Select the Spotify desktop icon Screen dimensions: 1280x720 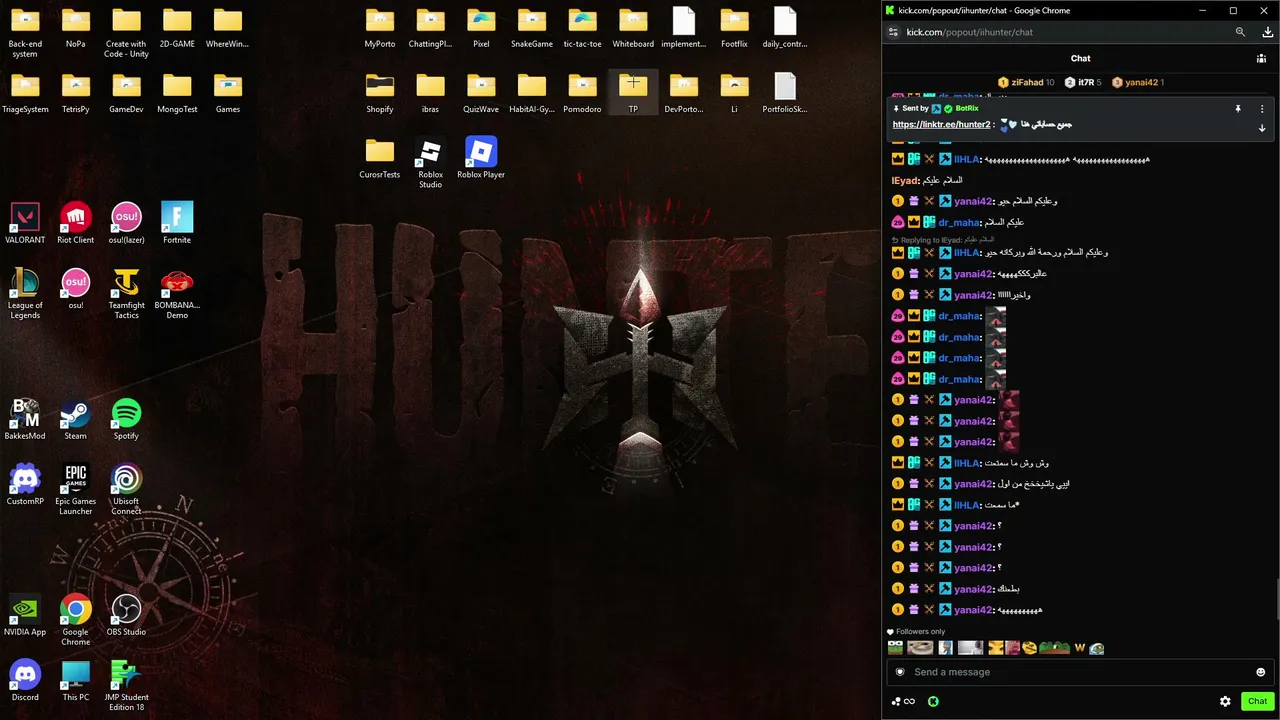coord(126,420)
